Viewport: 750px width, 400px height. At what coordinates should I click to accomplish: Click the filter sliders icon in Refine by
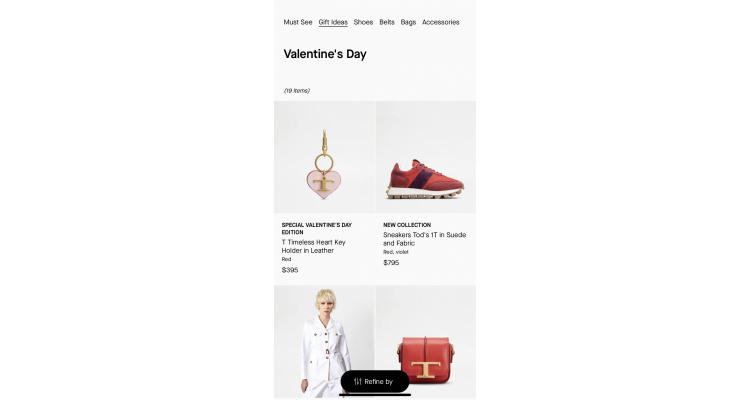point(357,381)
